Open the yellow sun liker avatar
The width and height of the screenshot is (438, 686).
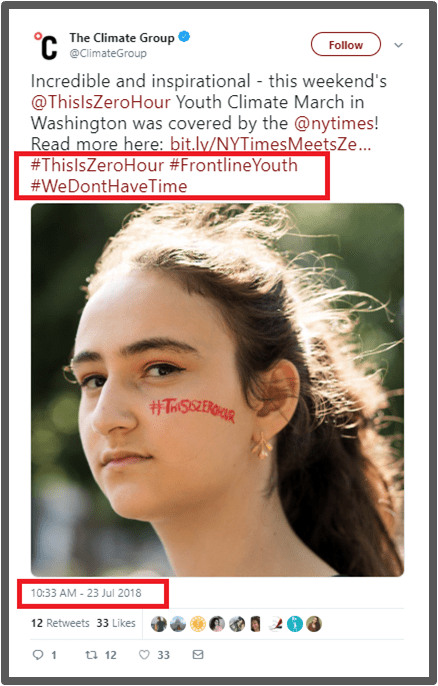[198, 624]
